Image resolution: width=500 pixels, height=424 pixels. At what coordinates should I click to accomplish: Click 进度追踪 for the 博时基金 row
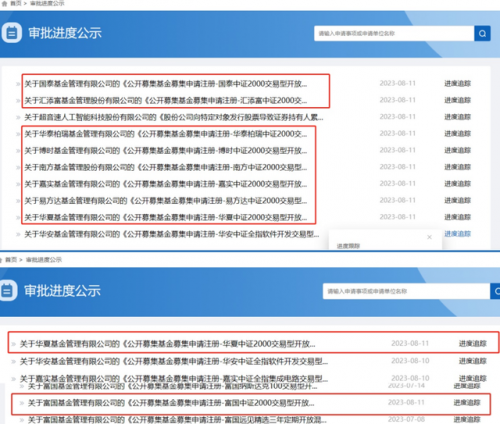click(x=457, y=150)
